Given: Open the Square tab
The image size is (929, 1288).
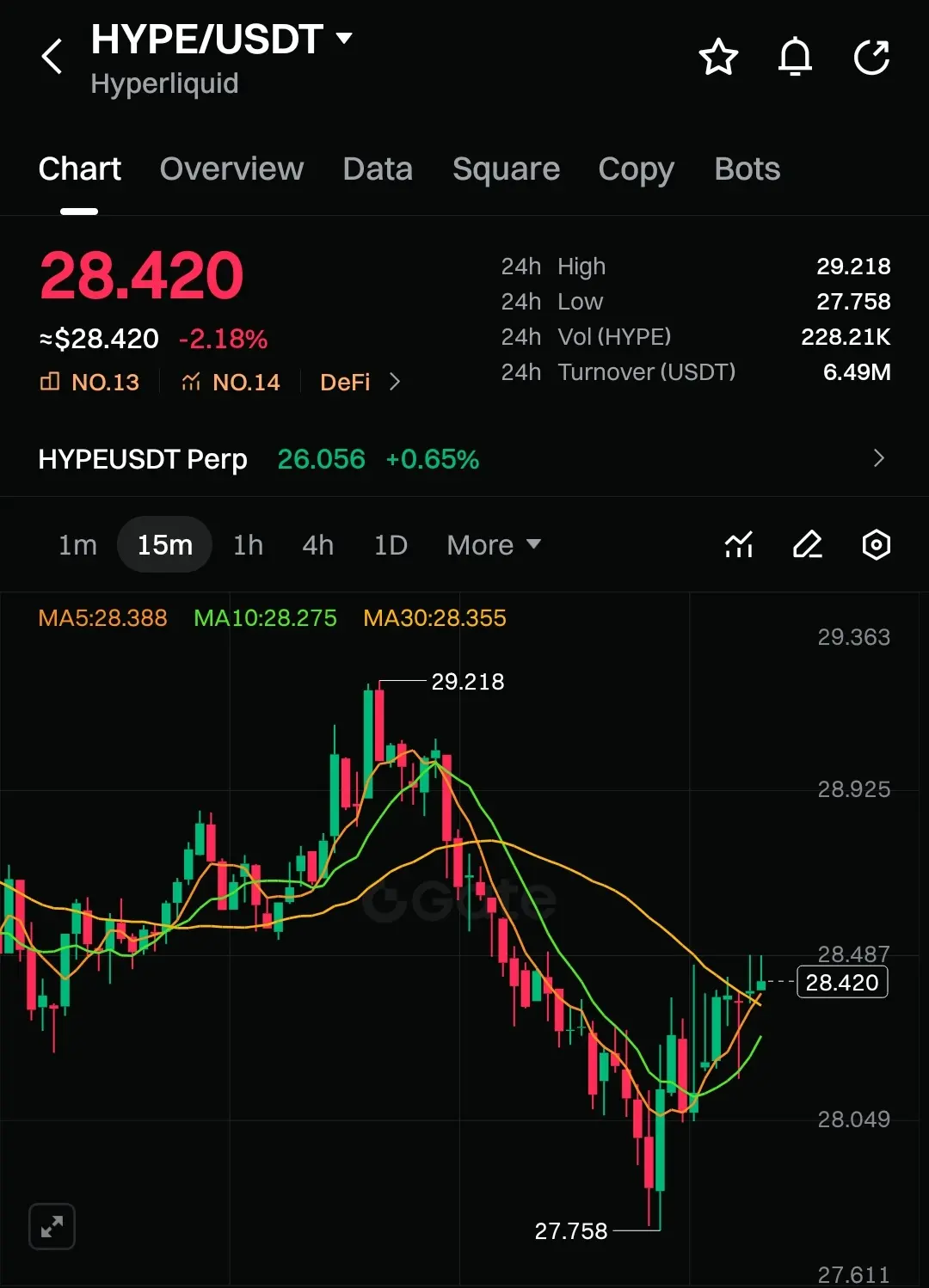Looking at the screenshot, I should pos(506,169).
